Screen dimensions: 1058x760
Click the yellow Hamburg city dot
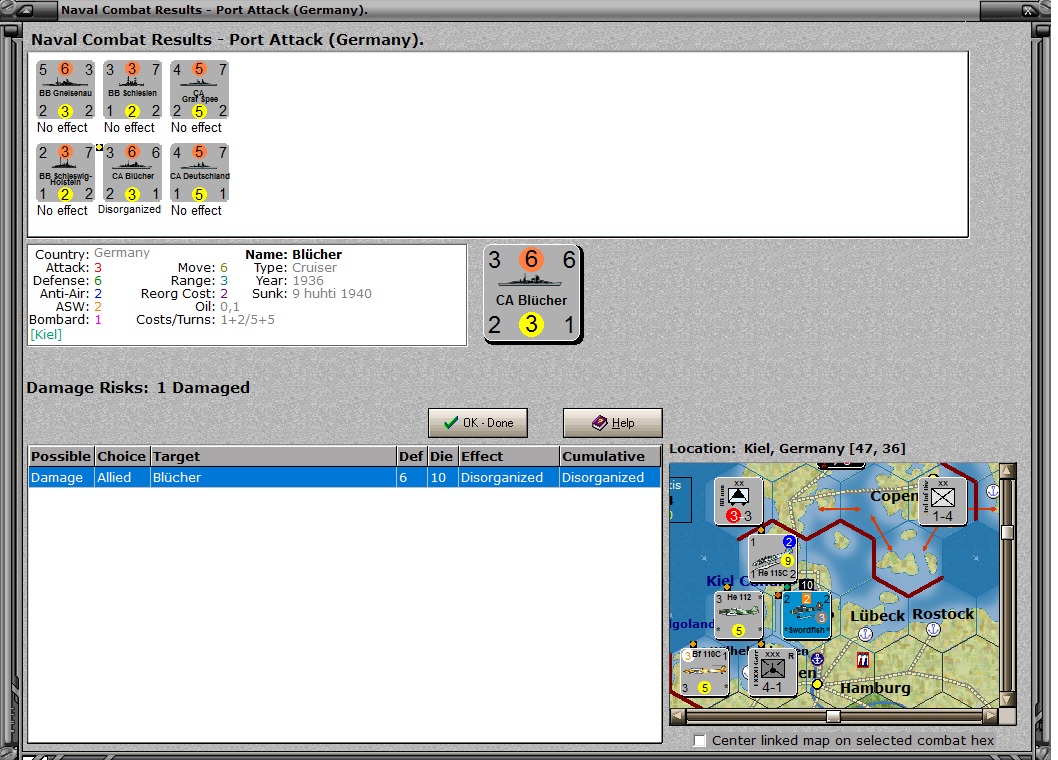pyautogui.click(x=817, y=684)
